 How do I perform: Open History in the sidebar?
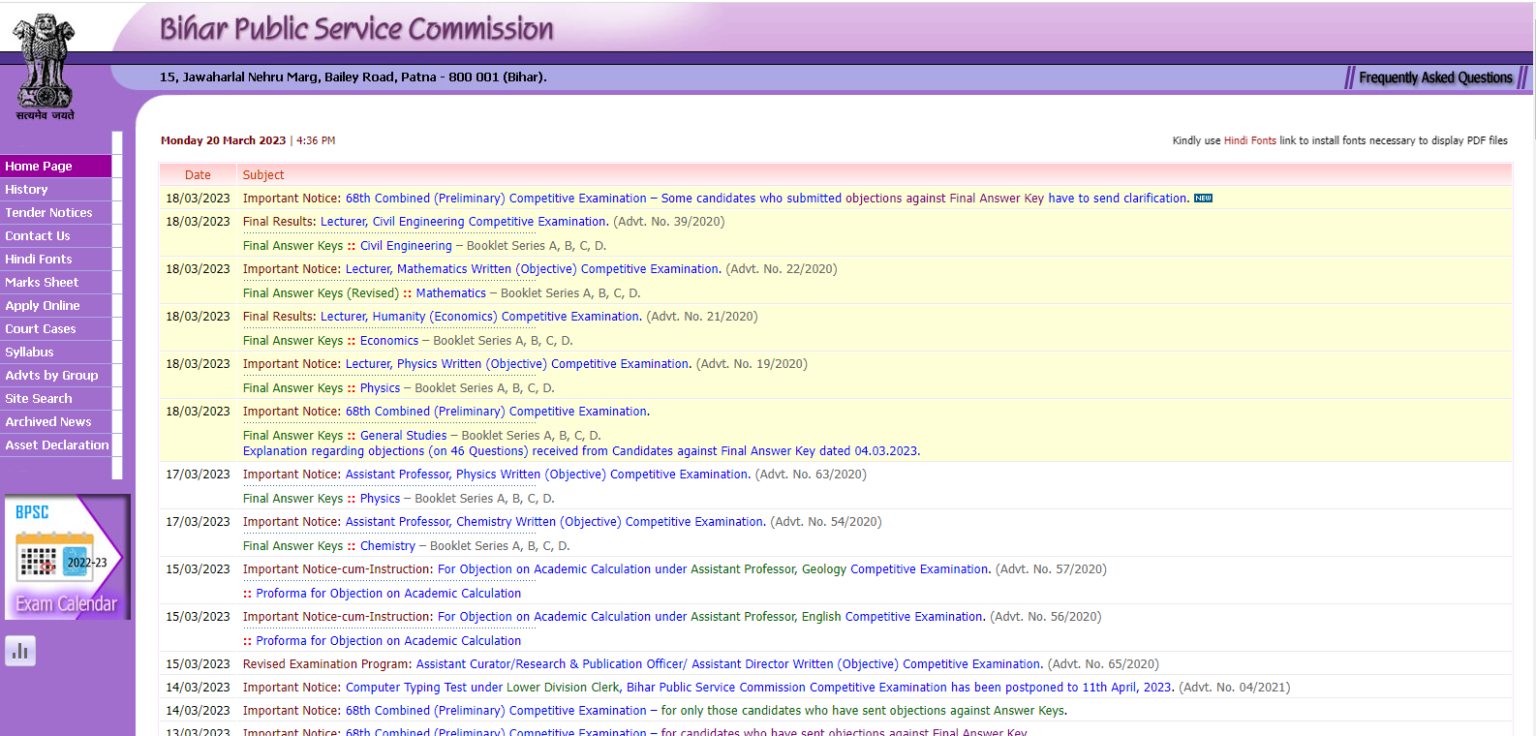(x=26, y=190)
